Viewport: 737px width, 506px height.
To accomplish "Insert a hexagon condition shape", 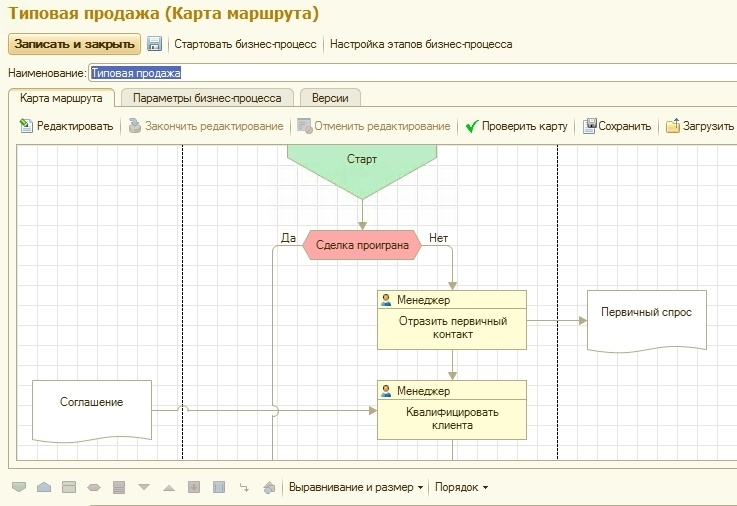I will (94, 487).
